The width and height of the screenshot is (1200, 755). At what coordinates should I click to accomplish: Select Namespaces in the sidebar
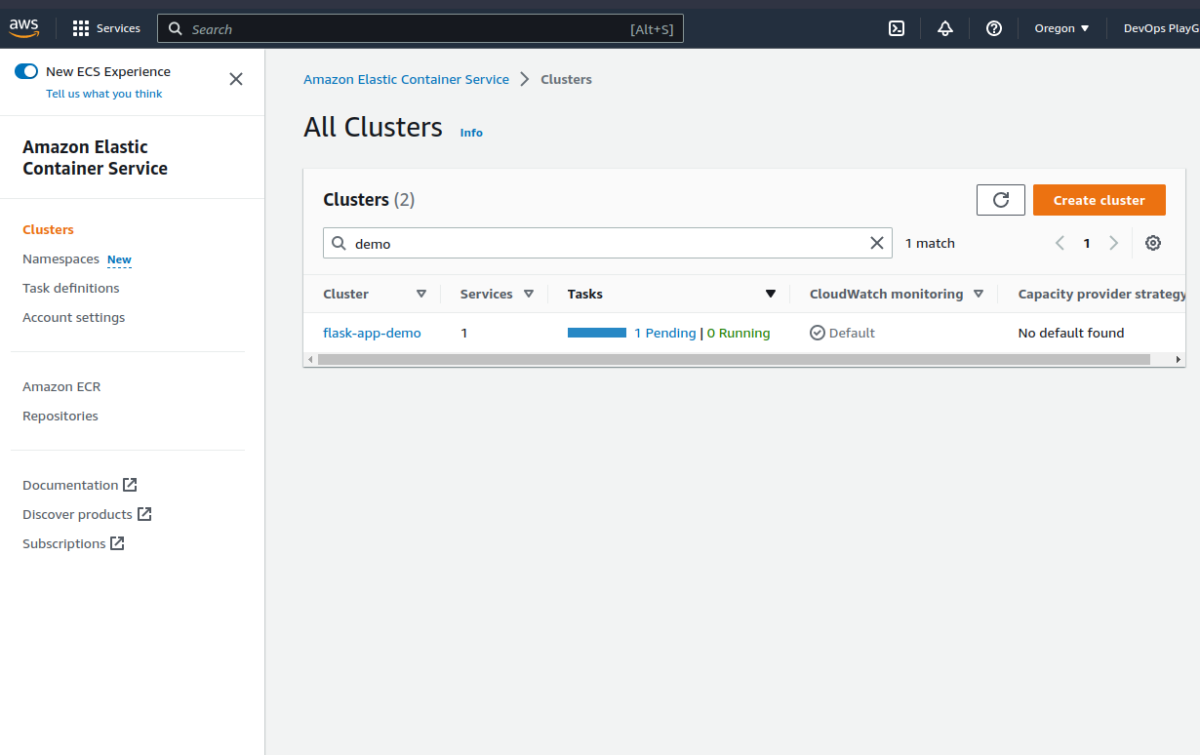pos(62,259)
